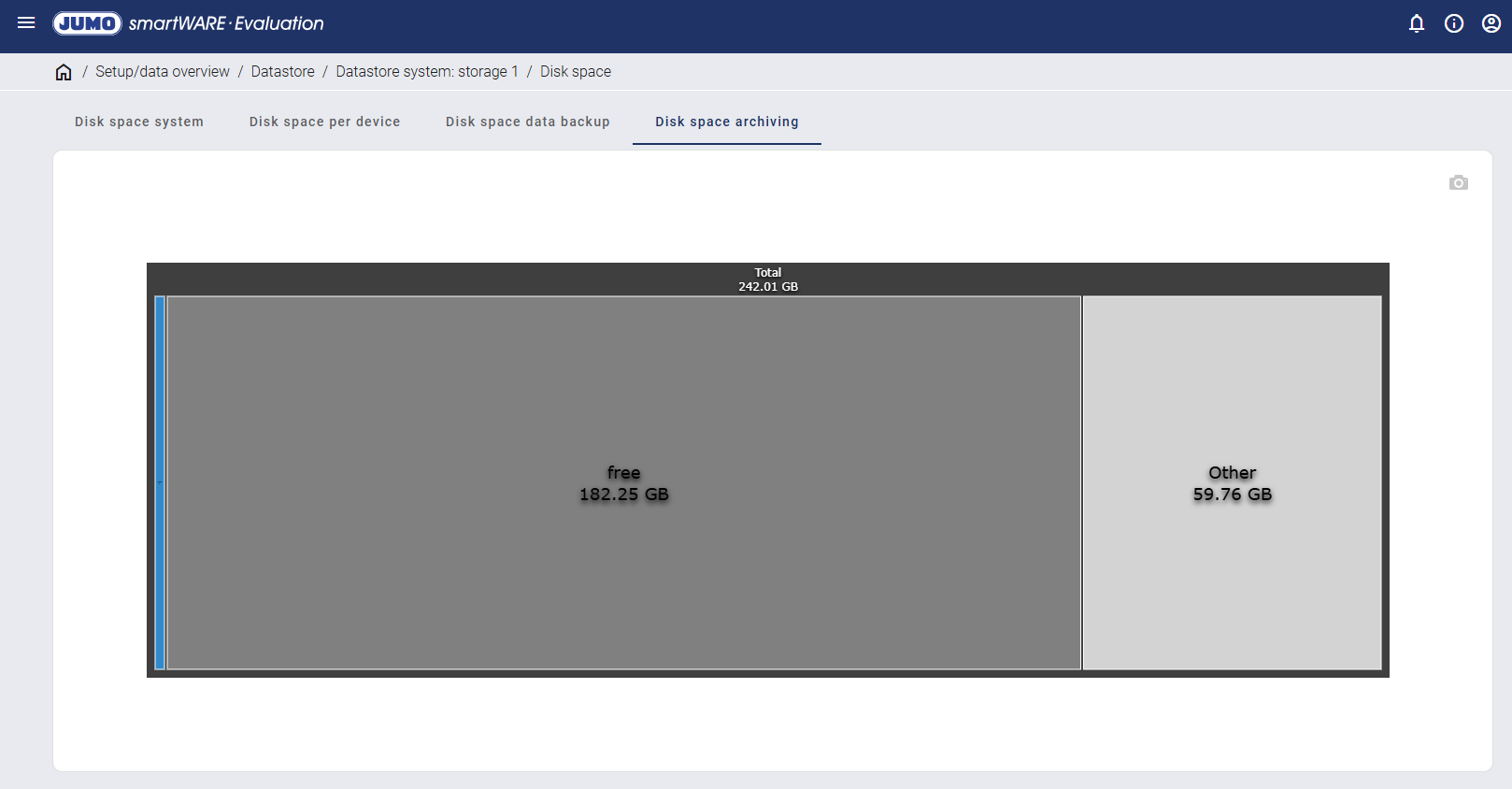
Task: Download chart snapshot with camera icon
Action: 1458,182
